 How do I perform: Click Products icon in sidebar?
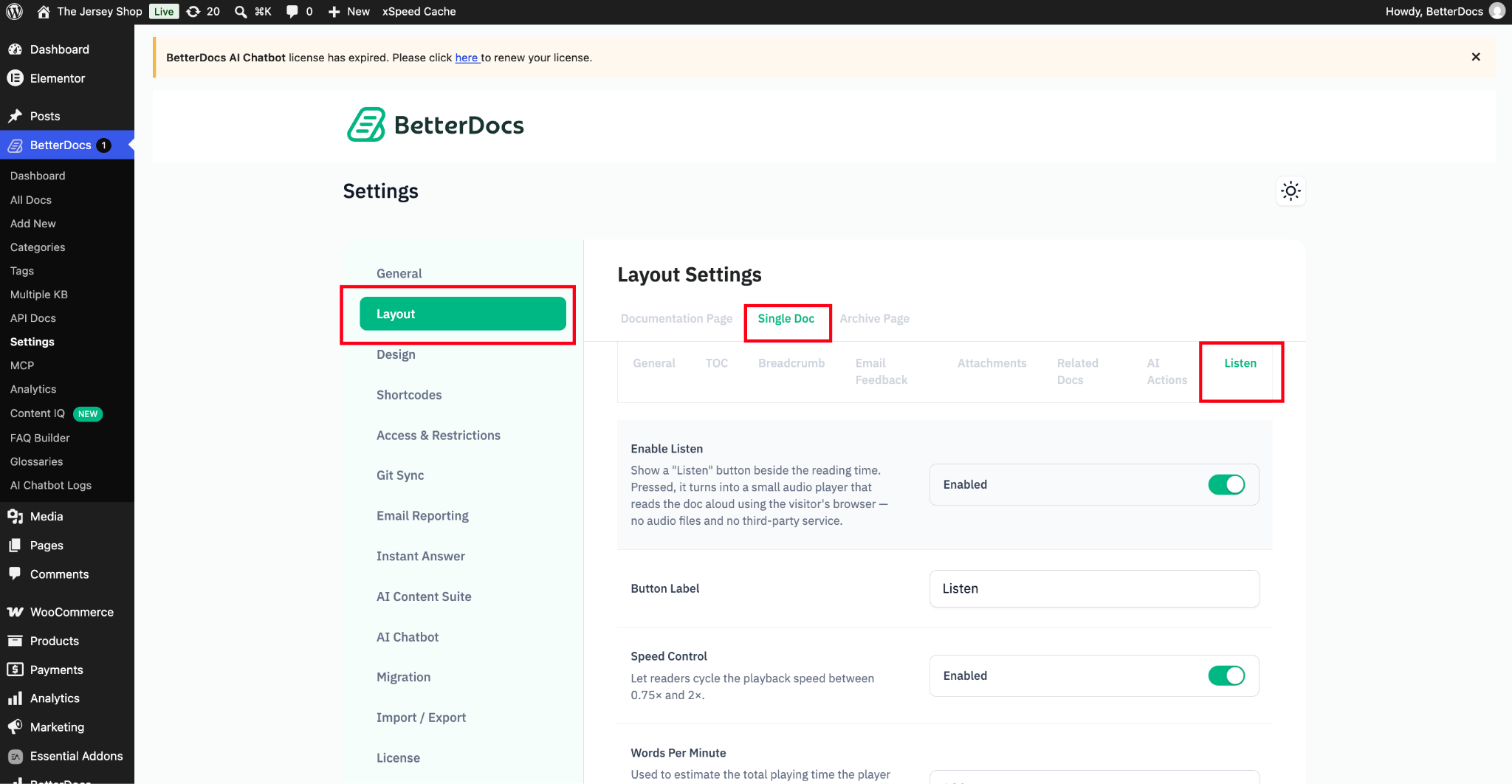coord(15,641)
